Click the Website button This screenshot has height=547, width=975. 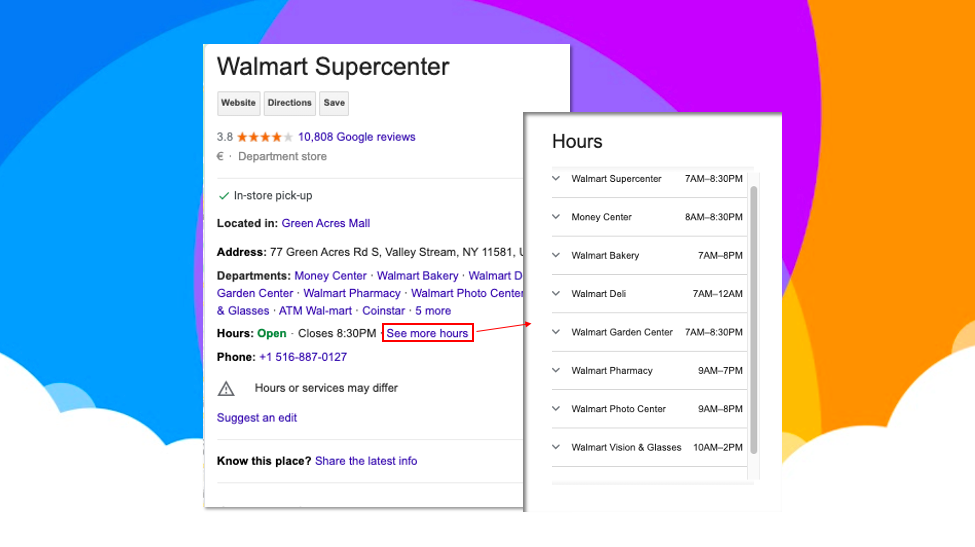point(238,103)
